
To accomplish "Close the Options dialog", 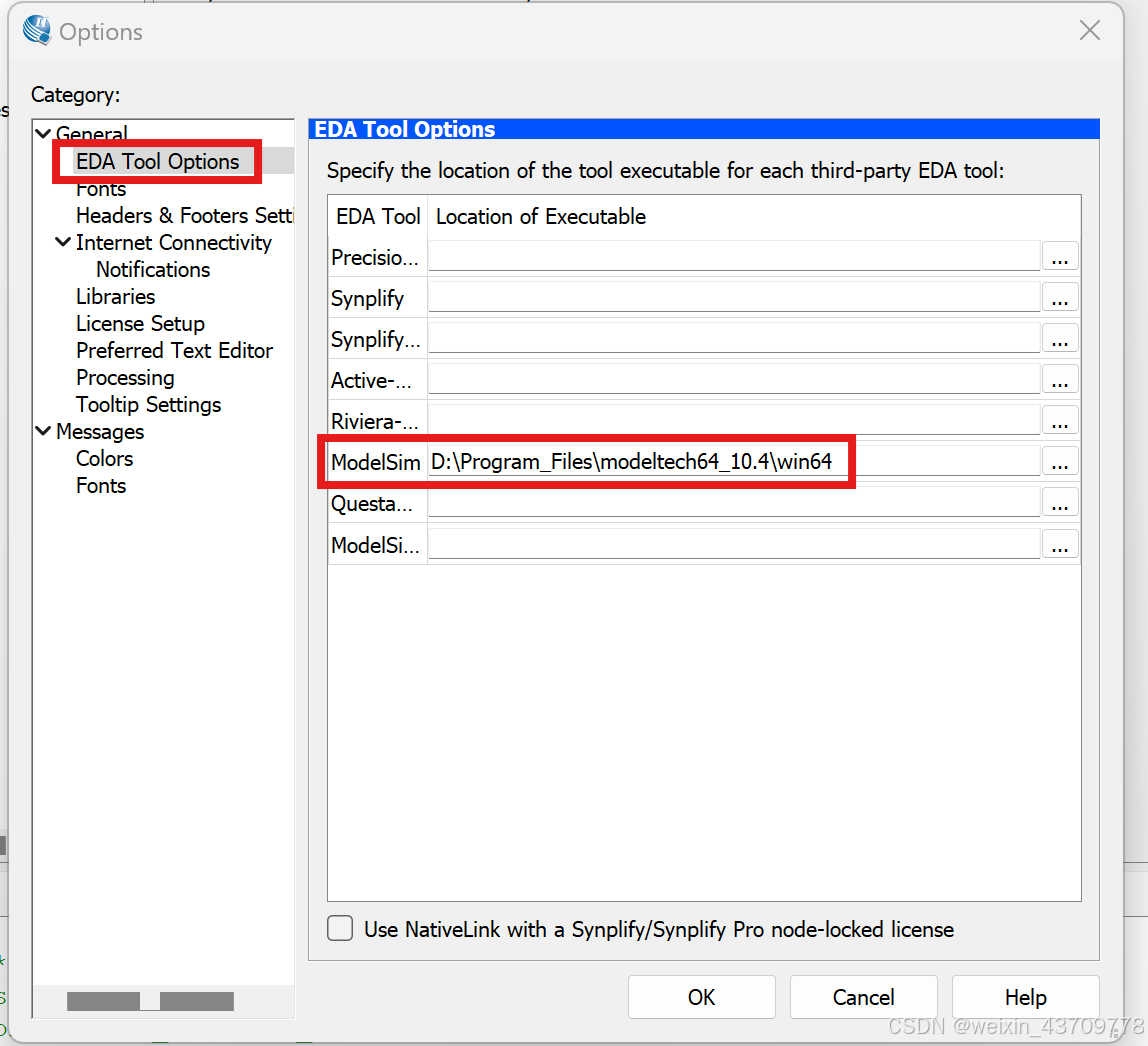I will click(1089, 31).
